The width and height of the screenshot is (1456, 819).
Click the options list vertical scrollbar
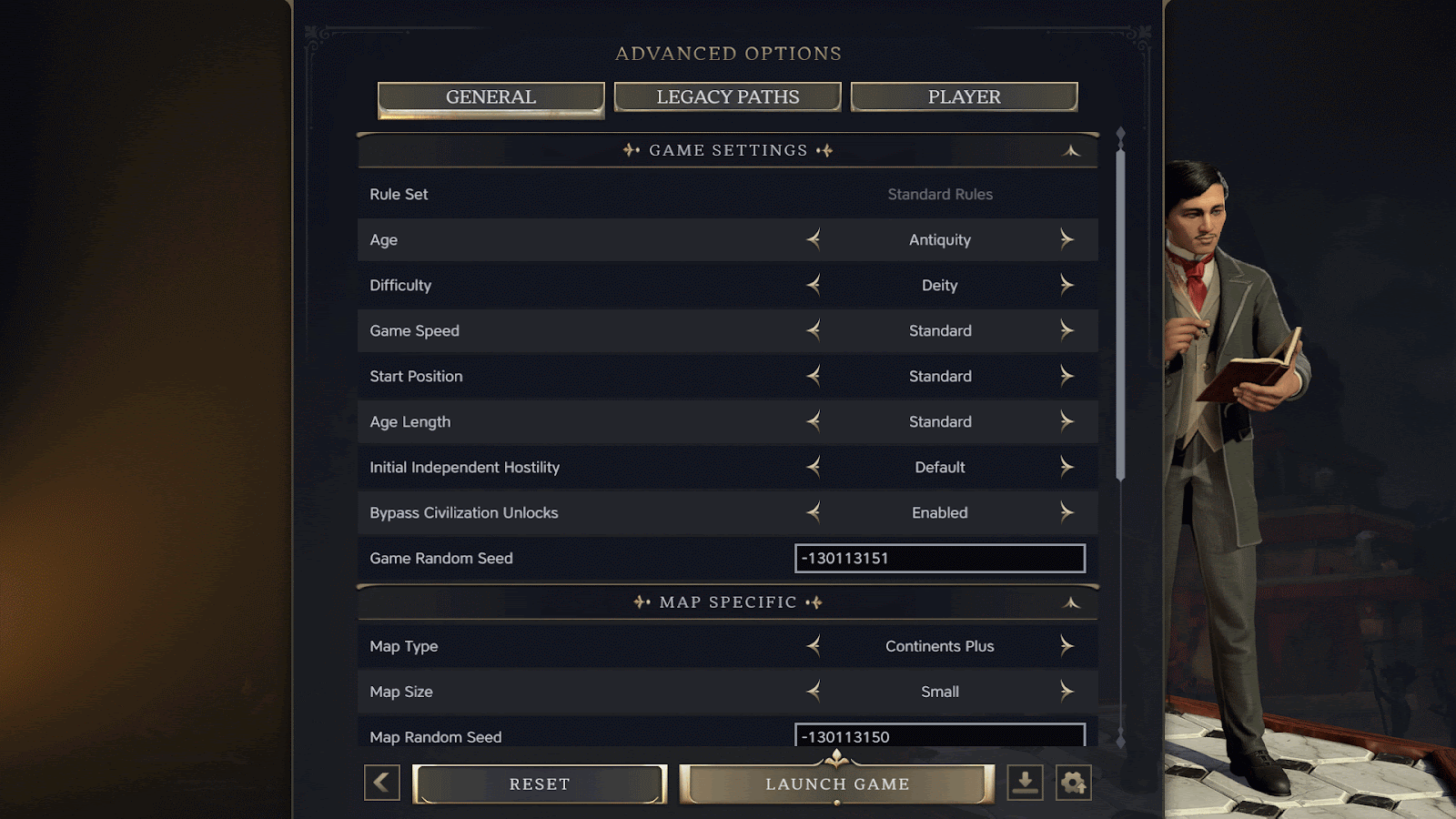pyautogui.click(x=1120, y=314)
